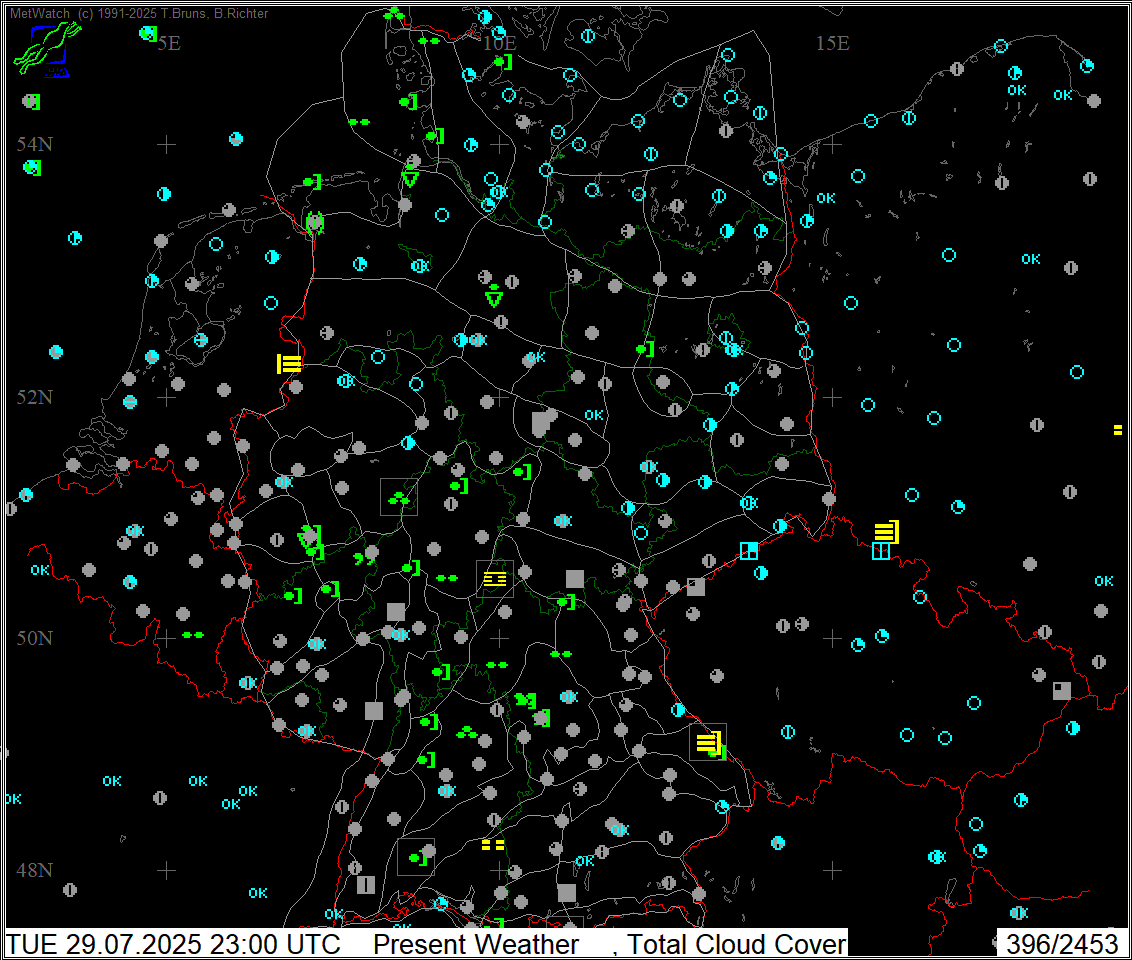Click the MetWatch copyright text
This screenshot has width=1132, height=960.
139,13
